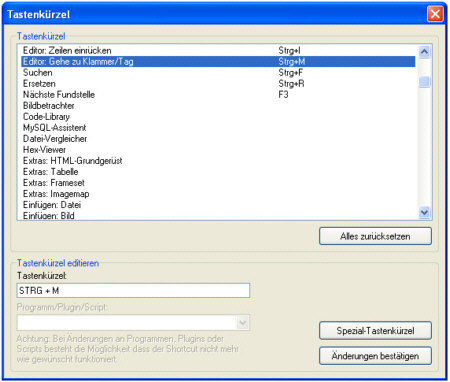Select 'Nächste Fundstelle' entry
Screen dimensions: 450x382
(x=218, y=95)
